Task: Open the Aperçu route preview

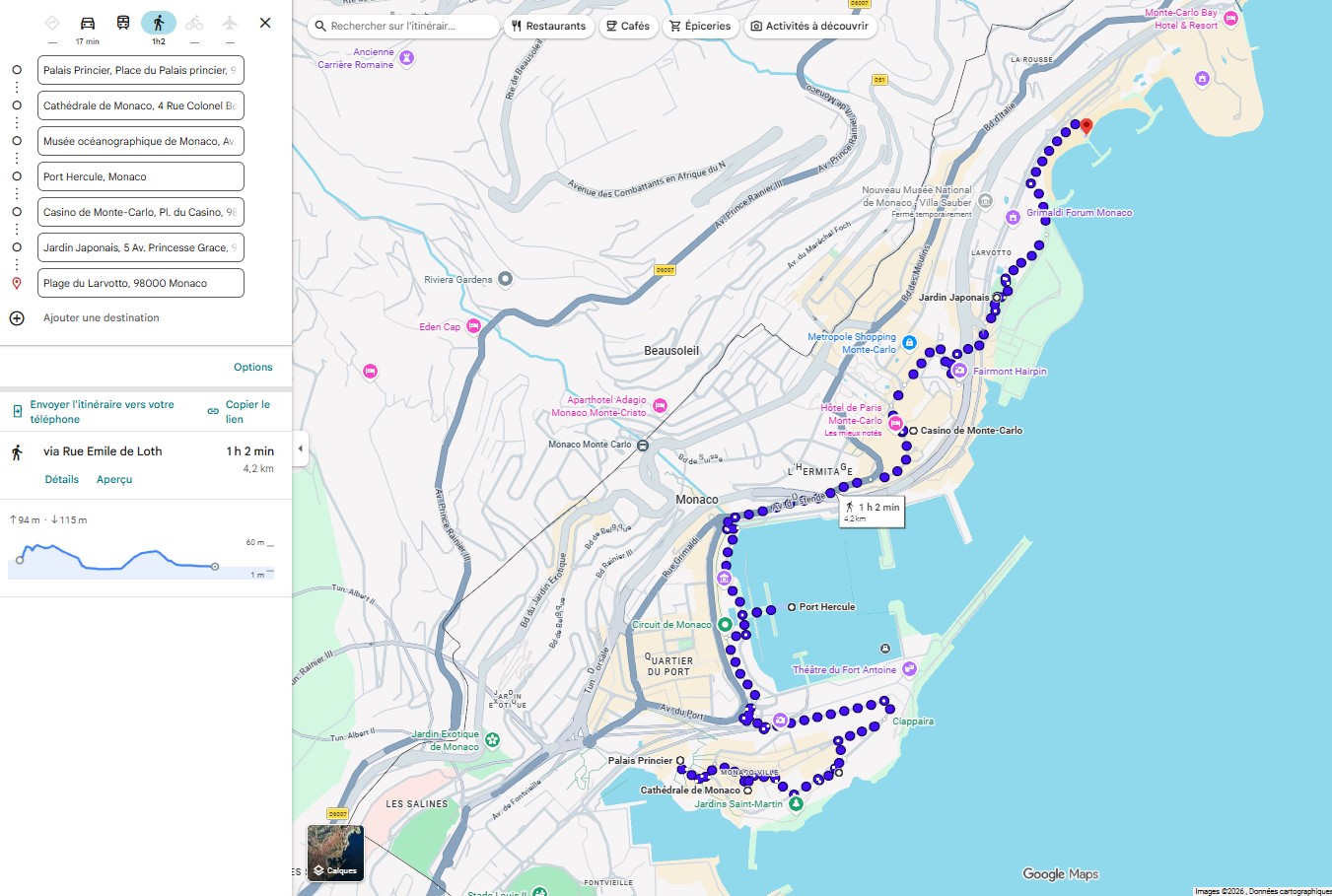Action: tap(114, 479)
